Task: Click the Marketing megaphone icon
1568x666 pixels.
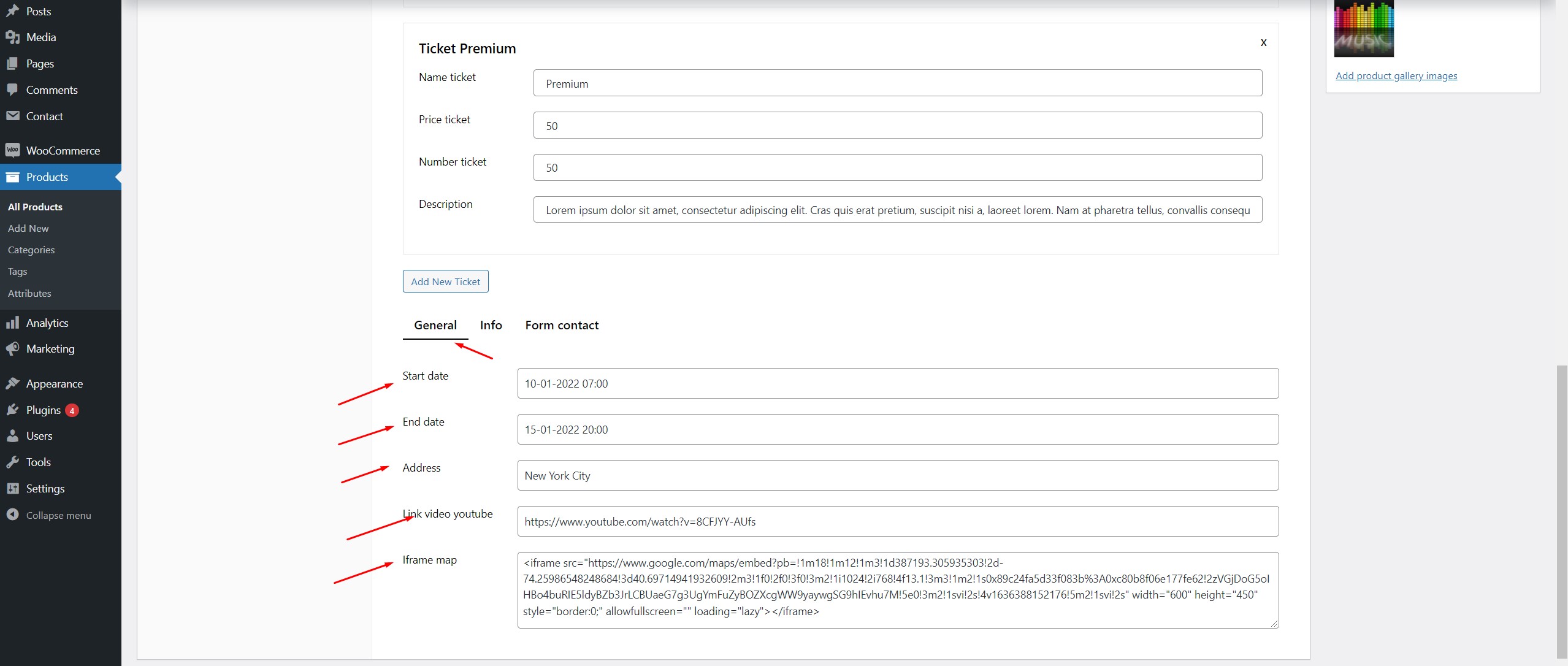Action: pyautogui.click(x=12, y=349)
